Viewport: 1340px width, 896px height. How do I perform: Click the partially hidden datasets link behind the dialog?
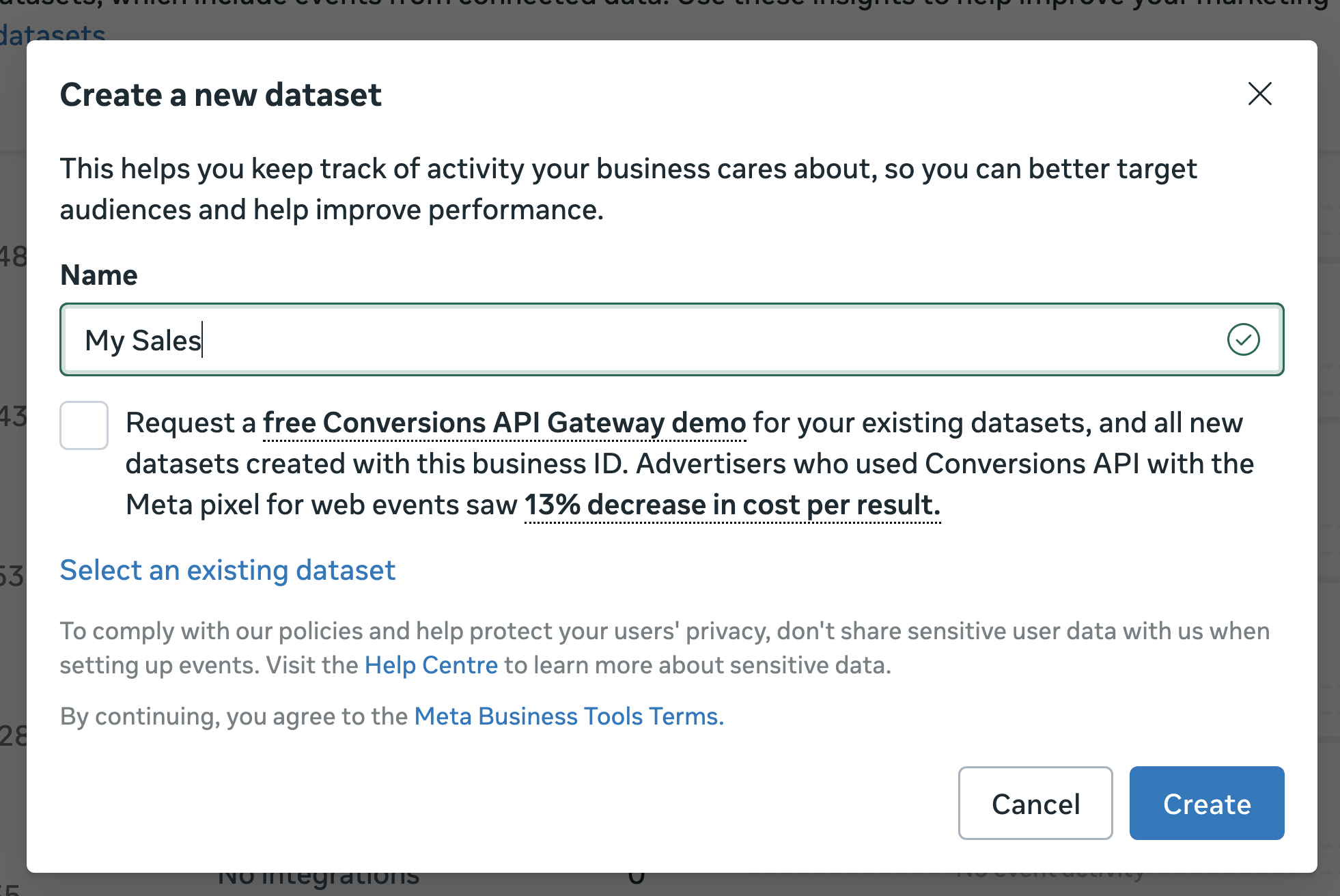pos(53,33)
